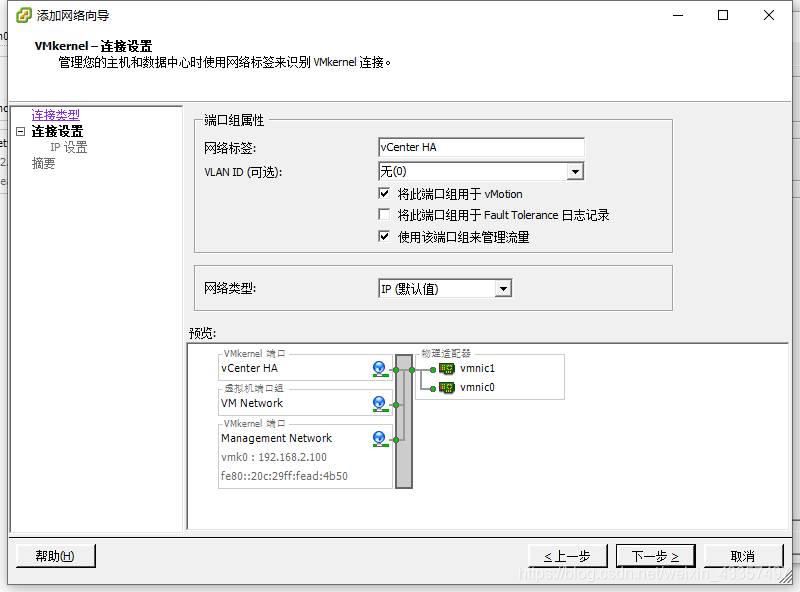Disable the 将此端口组用于 vMotion checkbox
800x592 pixels.
384,194
